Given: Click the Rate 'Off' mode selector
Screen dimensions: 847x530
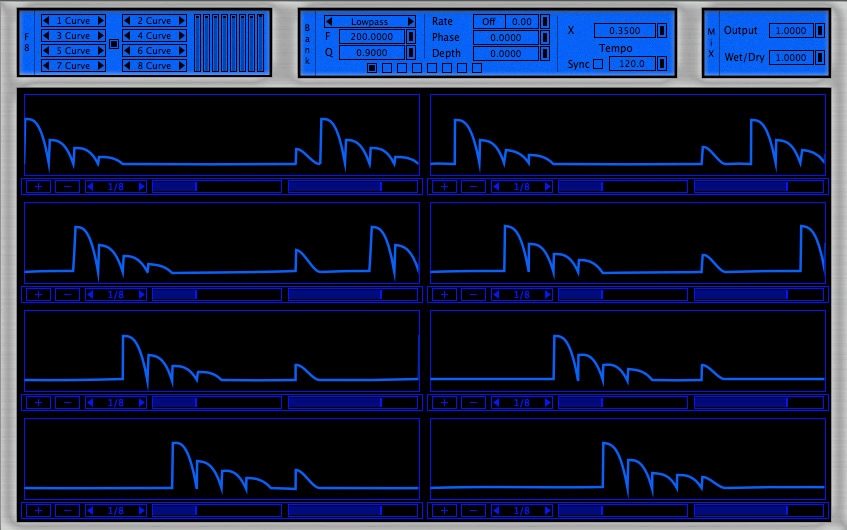Looking at the screenshot, I should click(x=489, y=22).
